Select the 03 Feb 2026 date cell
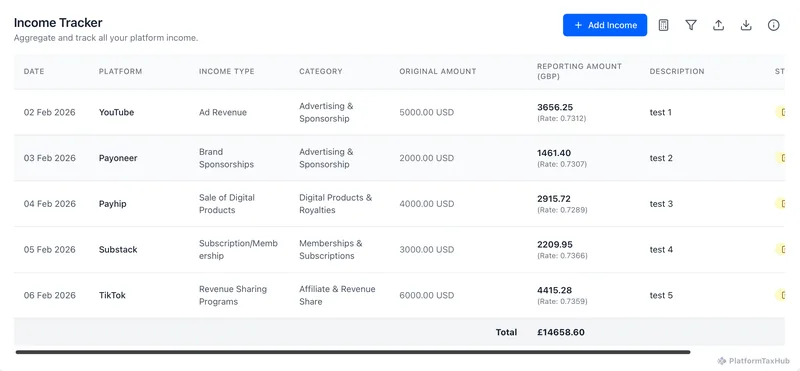 click(x=49, y=158)
